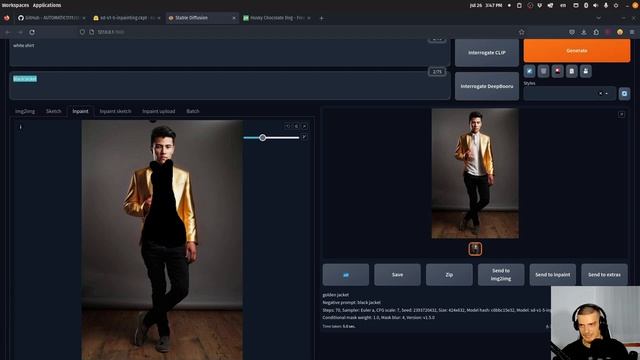Click the microphone icon in the system tray
Image resolution: width=640 pixels, height=360 pixels.
point(606,5)
